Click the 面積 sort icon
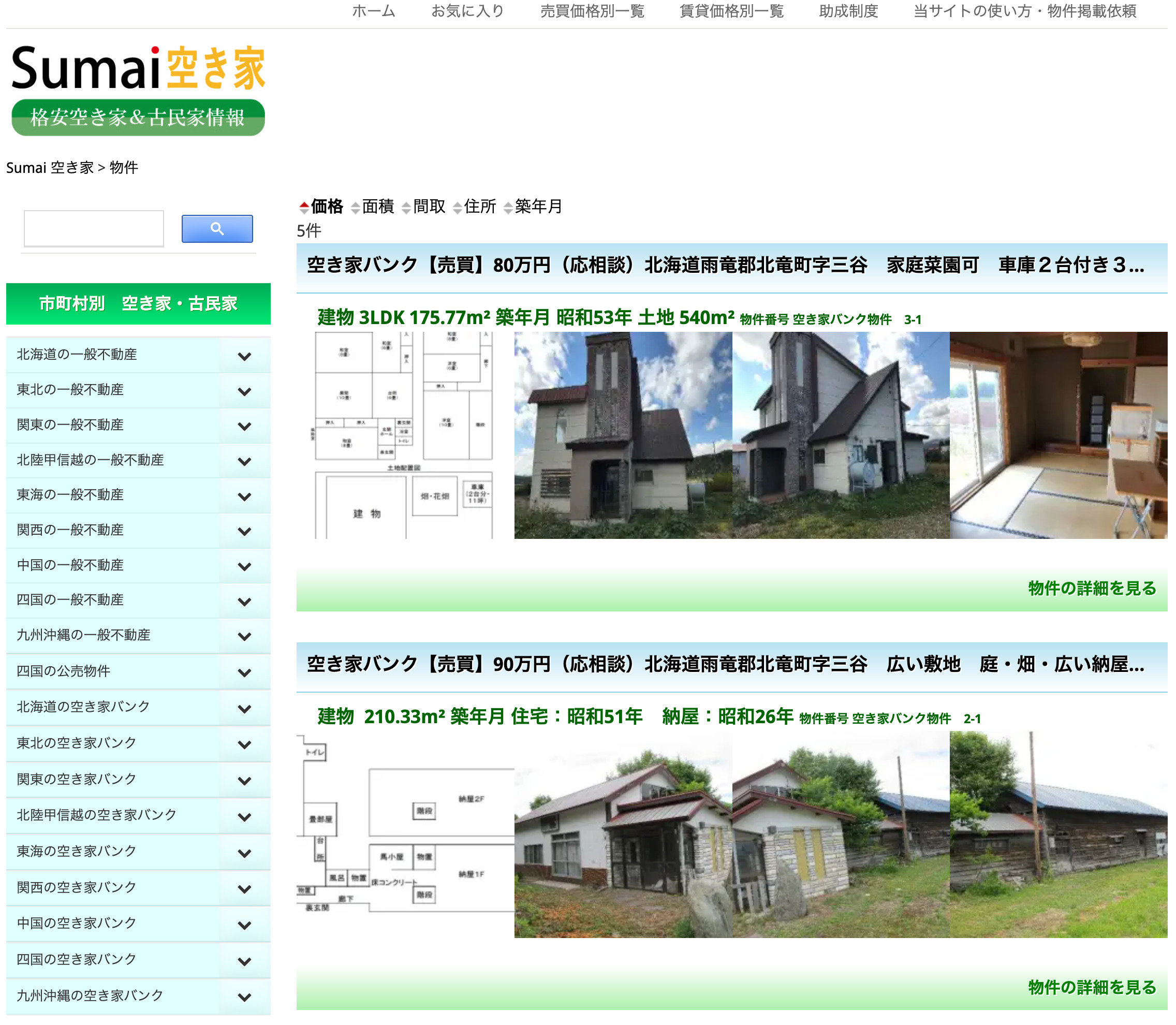 pyautogui.click(x=355, y=207)
